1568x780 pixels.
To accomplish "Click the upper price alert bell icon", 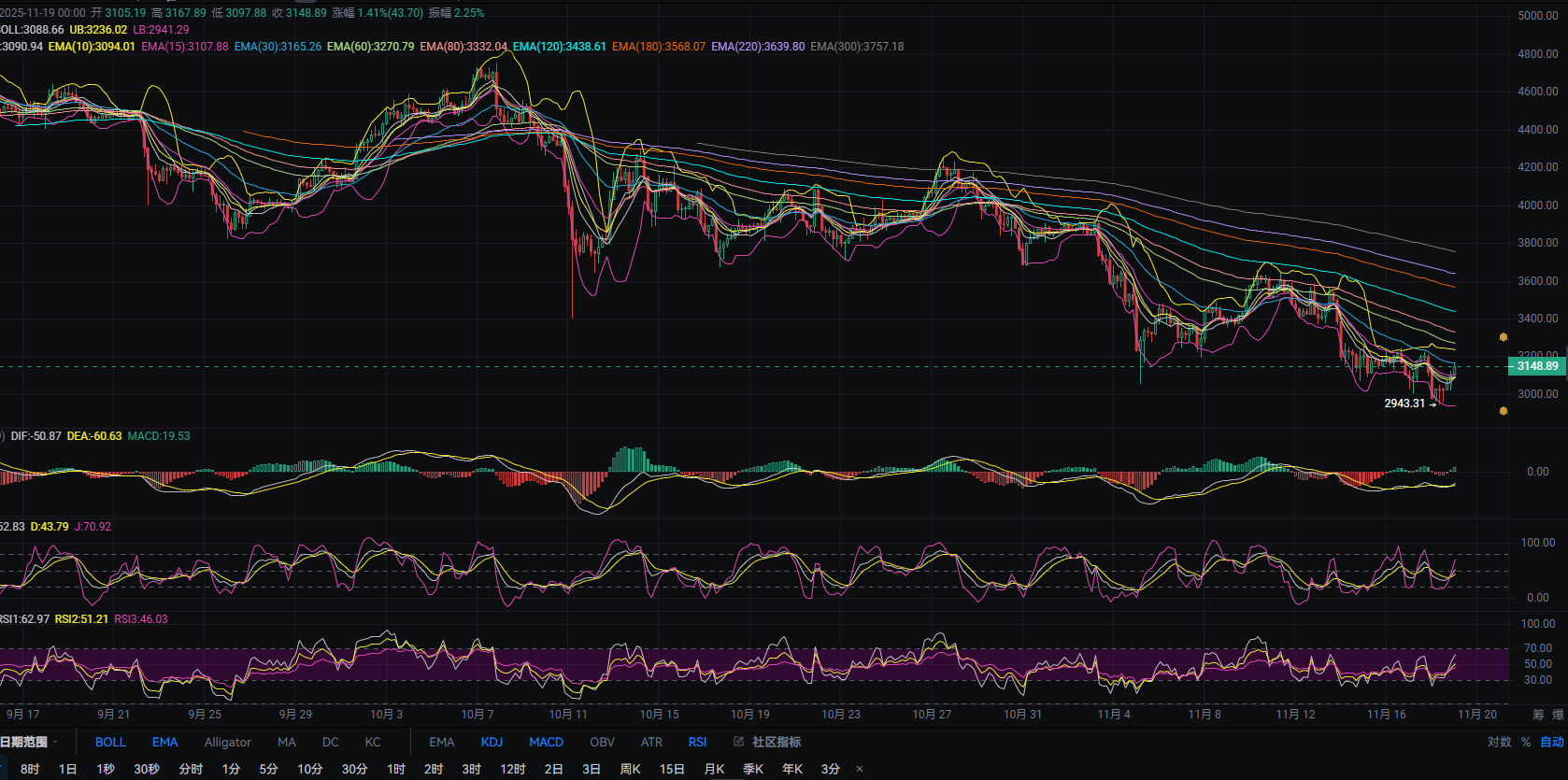I will click(1504, 337).
